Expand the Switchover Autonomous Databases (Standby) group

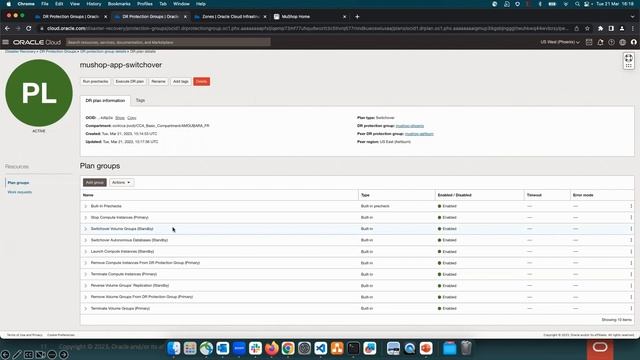click(x=86, y=240)
